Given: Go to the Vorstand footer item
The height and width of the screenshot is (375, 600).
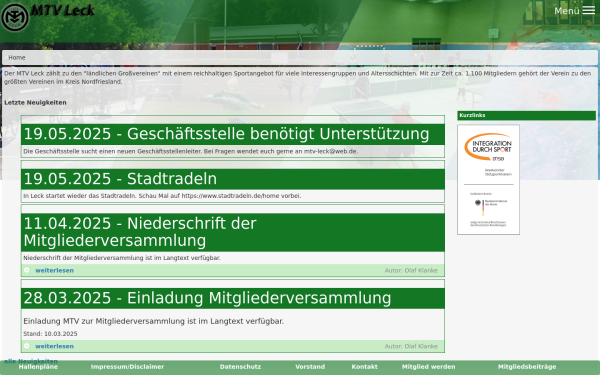Looking at the screenshot, I should click(310, 367).
